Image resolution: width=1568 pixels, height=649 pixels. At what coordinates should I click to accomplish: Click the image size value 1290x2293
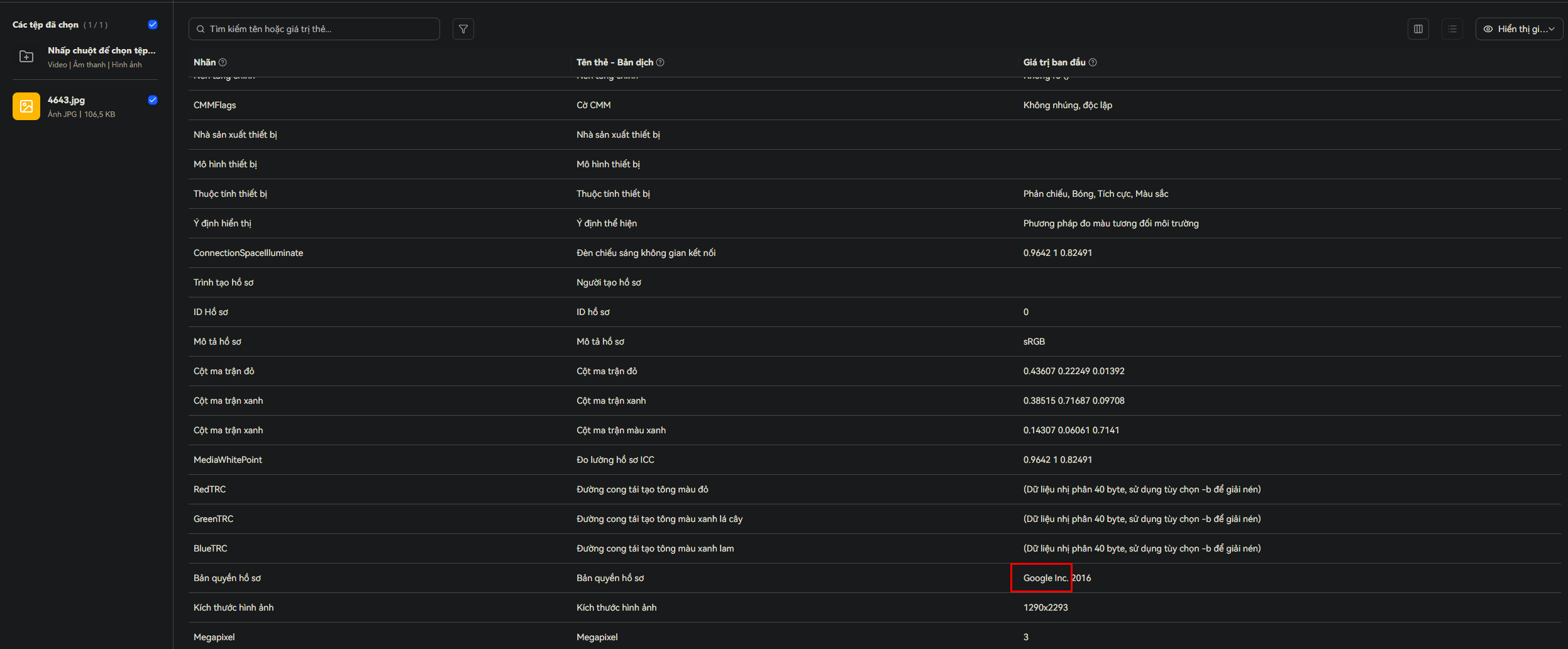coord(1046,607)
